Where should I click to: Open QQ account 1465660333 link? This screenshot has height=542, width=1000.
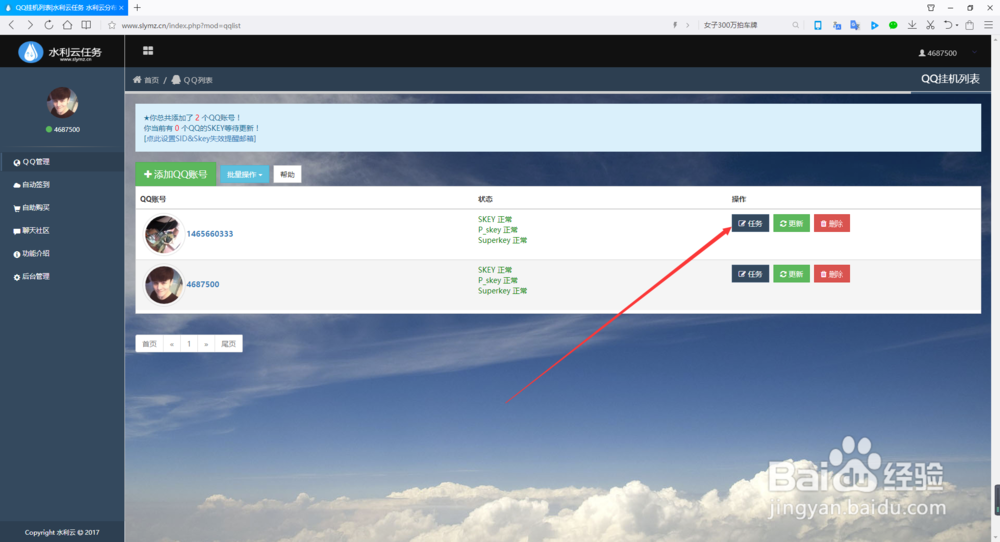(210, 234)
